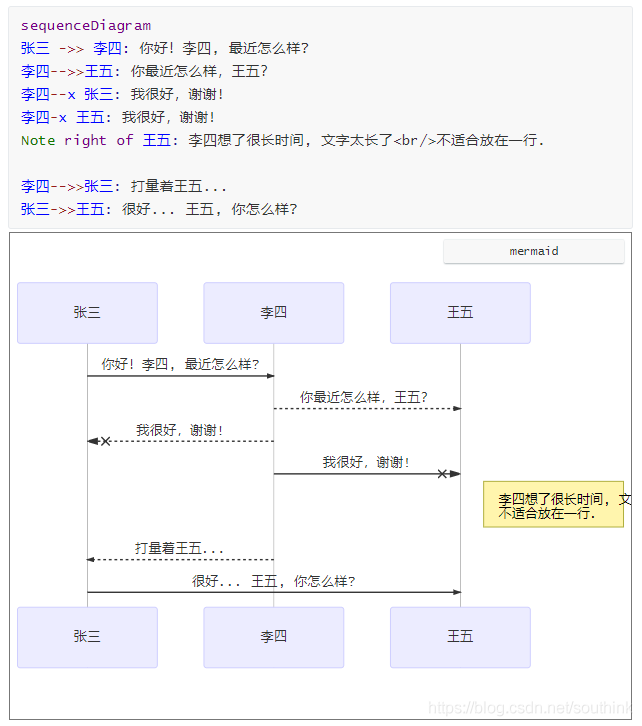Click diagram message 很好... 王五，你怎么样？
The image size is (642, 726).
click(x=274, y=581)
